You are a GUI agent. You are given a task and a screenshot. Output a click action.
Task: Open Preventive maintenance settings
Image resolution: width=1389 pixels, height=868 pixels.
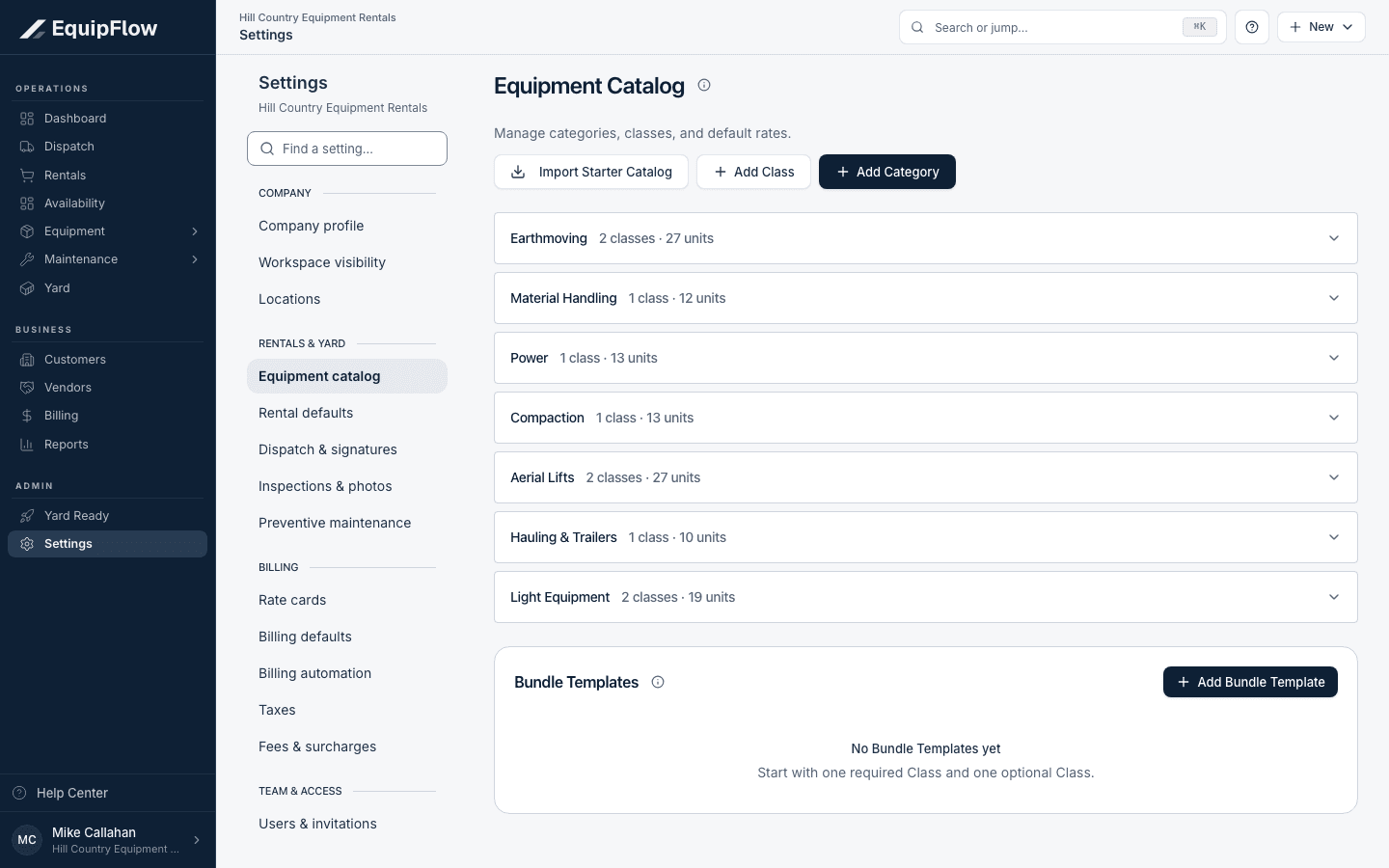347,523
